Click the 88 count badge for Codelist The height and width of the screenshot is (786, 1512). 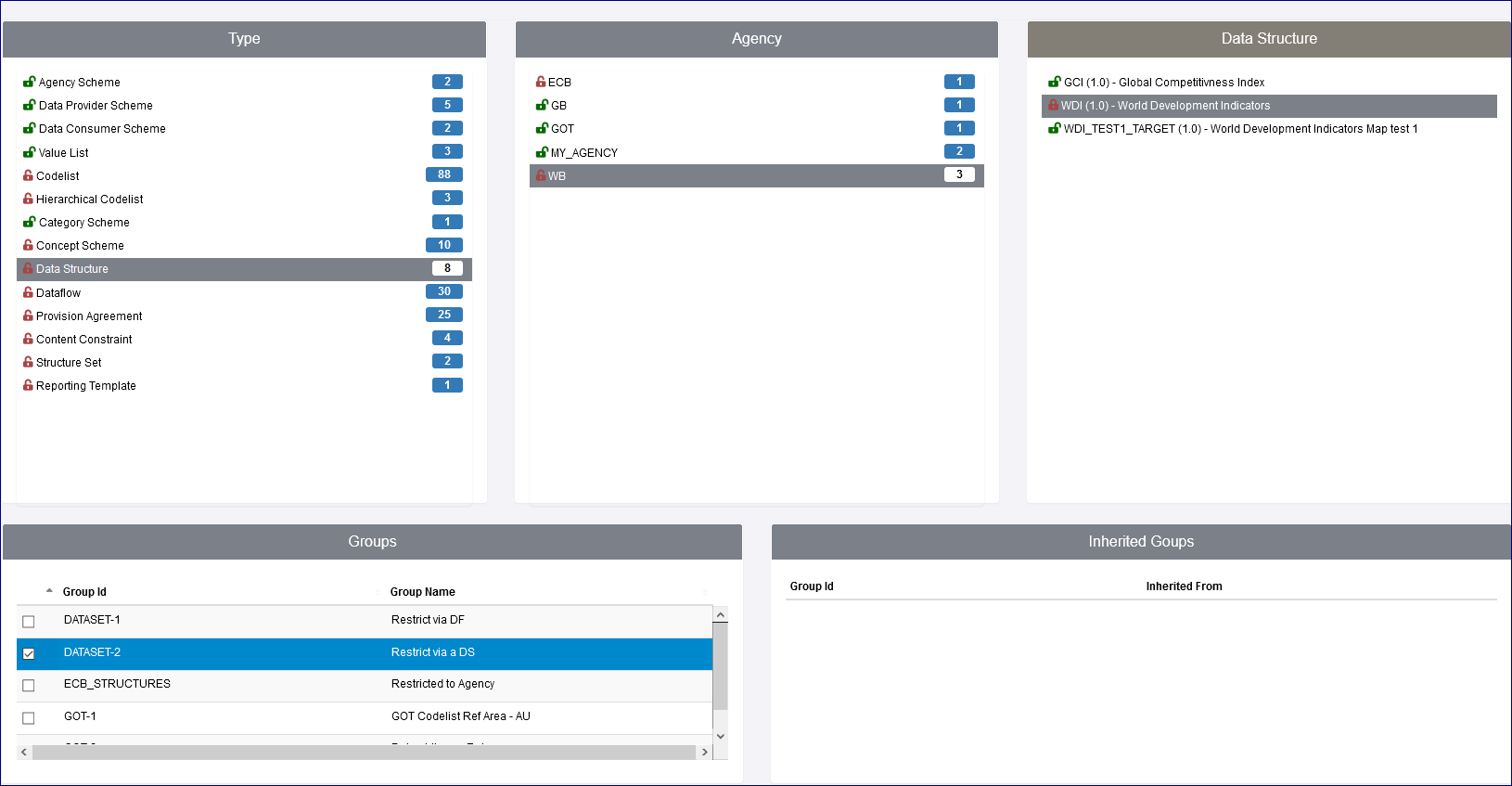444,174
